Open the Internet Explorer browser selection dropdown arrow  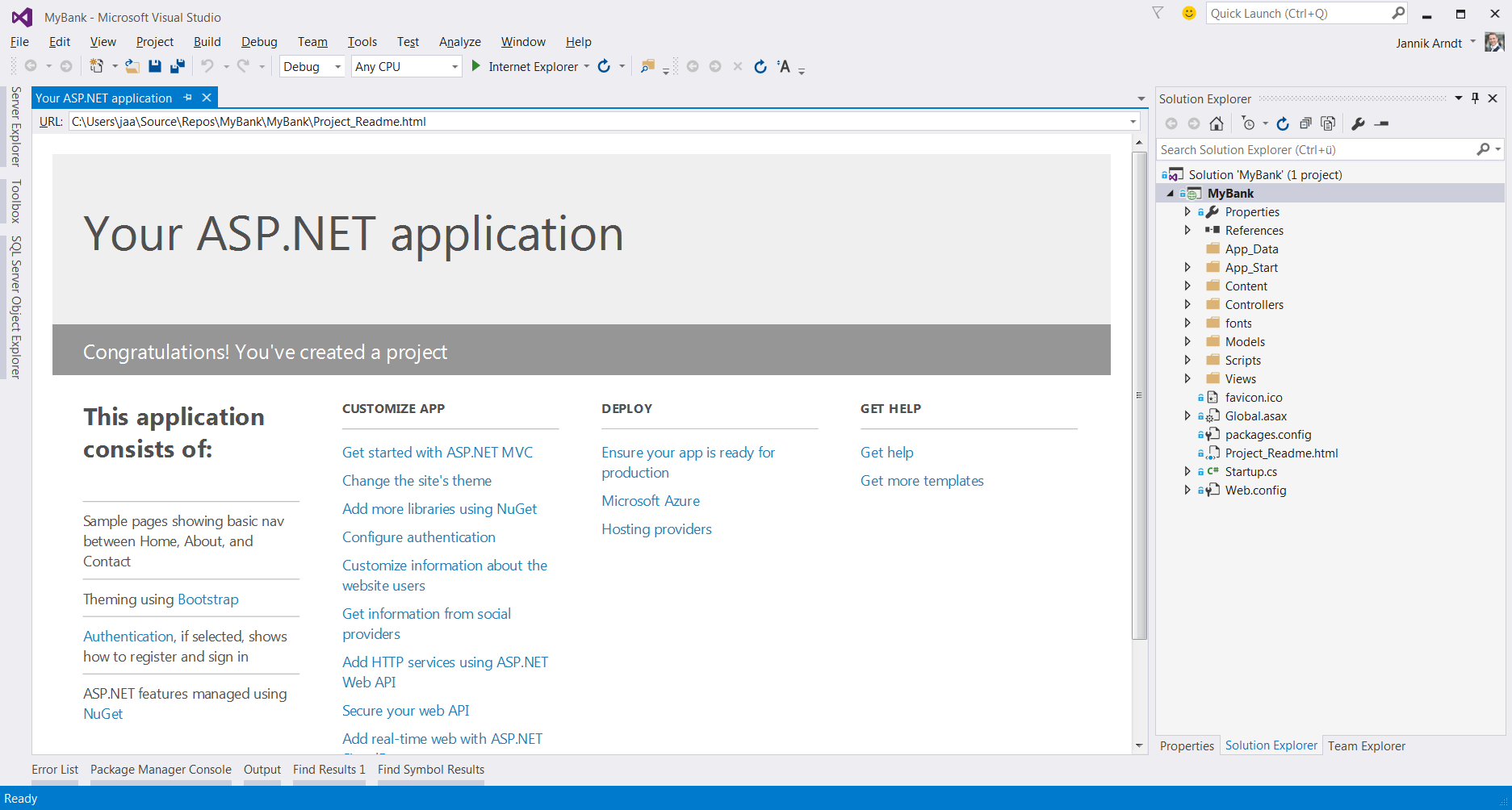coord(586,66)
